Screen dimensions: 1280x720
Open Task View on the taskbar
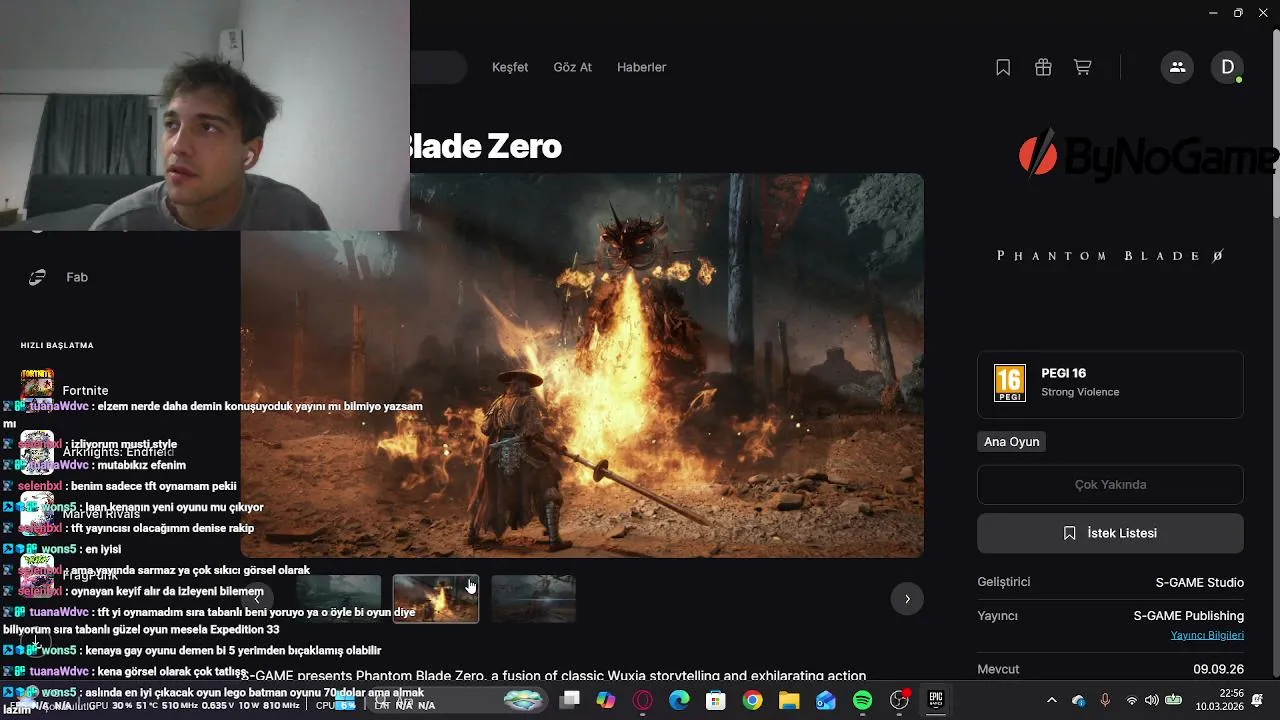[569, 700]
